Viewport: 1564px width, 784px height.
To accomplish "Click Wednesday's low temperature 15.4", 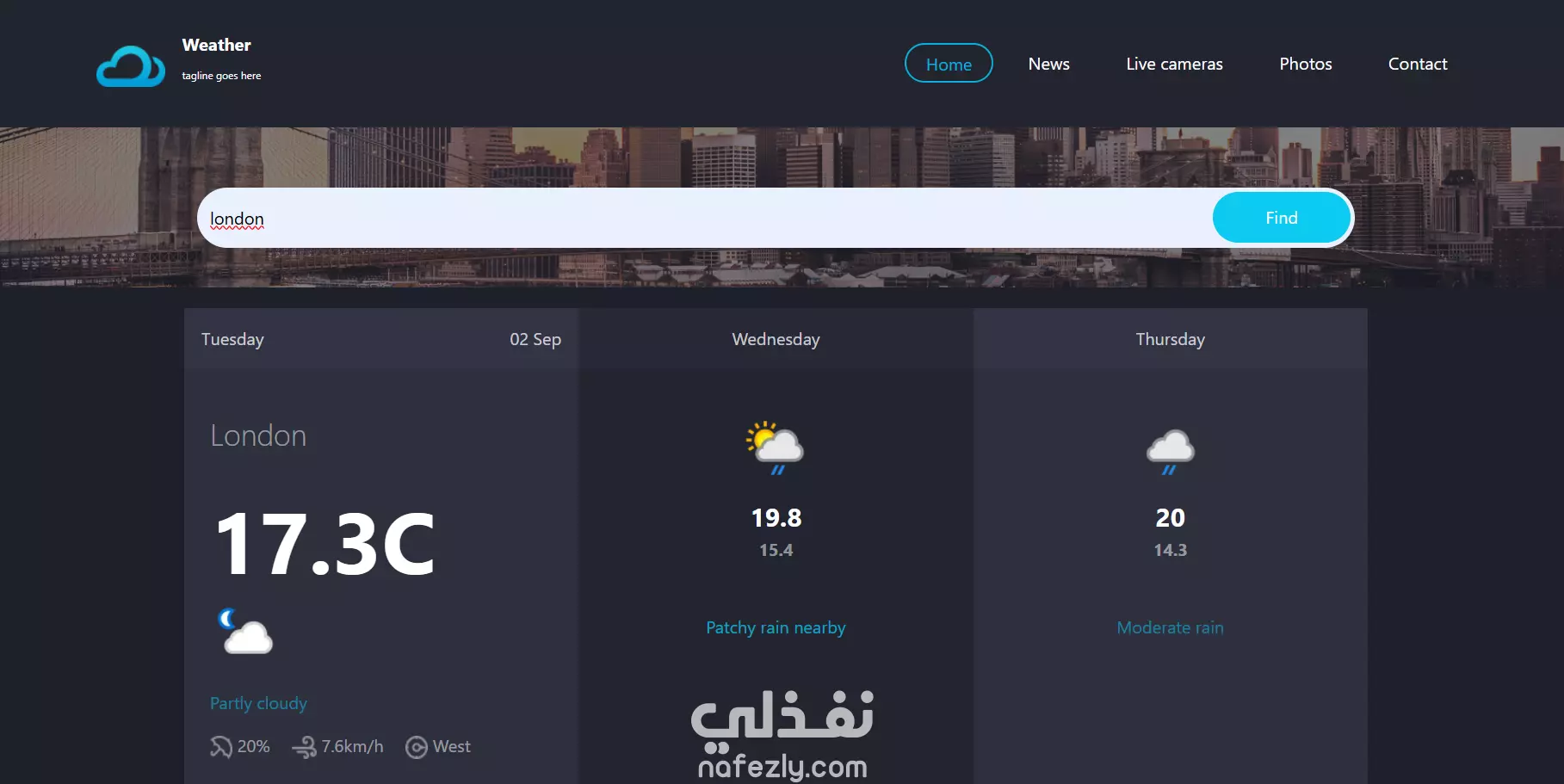I will click(776, 550).
